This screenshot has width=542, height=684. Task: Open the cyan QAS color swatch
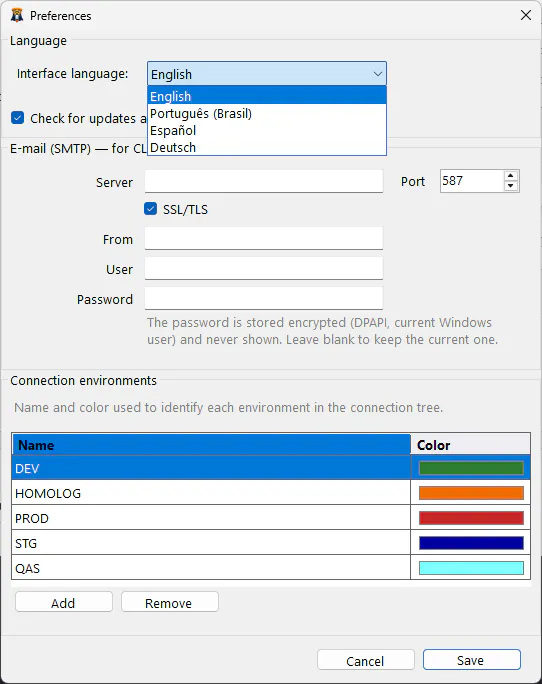pos(471,568)
